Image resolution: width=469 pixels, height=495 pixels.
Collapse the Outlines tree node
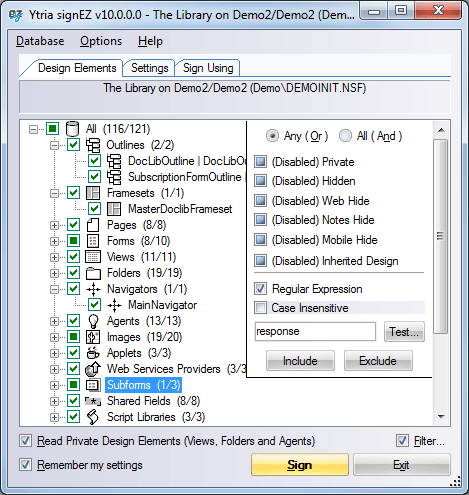point(54,145)
